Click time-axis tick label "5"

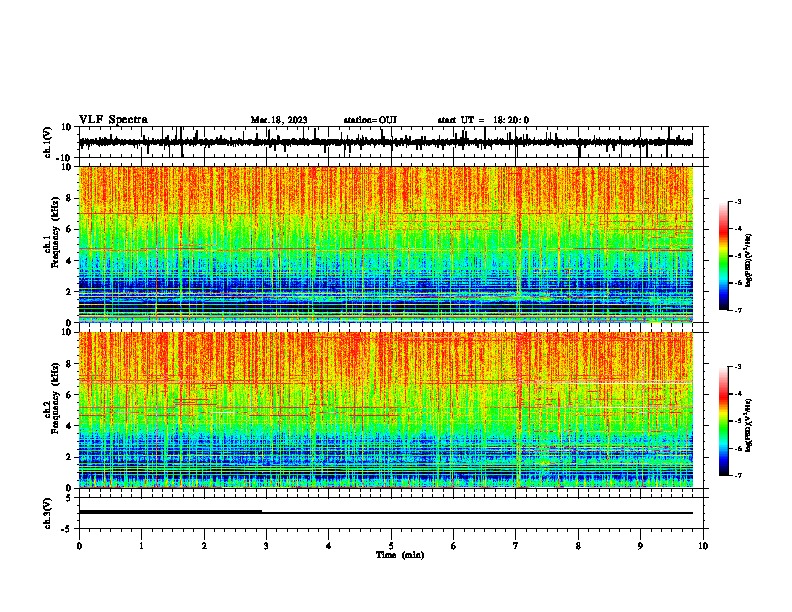tap(391, 546)
